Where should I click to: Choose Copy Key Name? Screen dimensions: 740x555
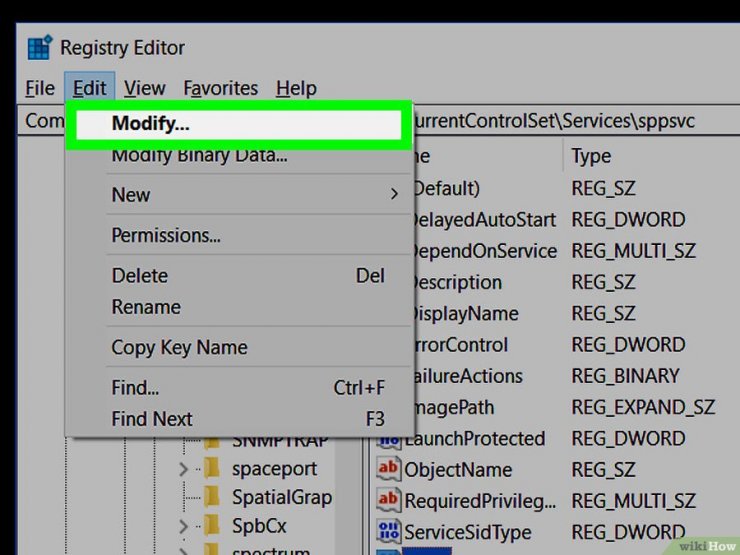click(179, 348)
